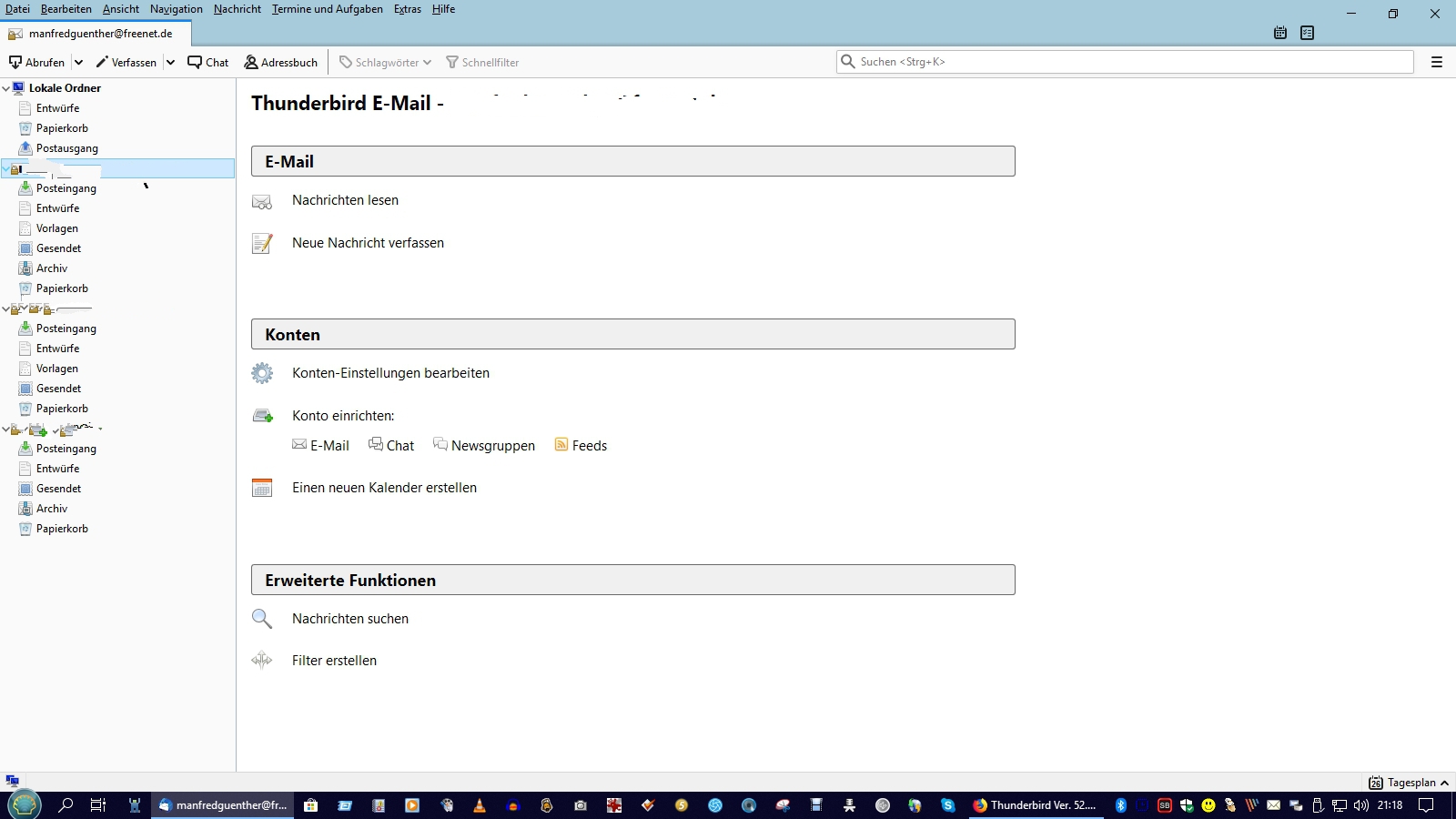This screenshot has height=819, width=1456.
Task: Set up Chat account under Konto einrichten
Action: [x=391, y=446]
